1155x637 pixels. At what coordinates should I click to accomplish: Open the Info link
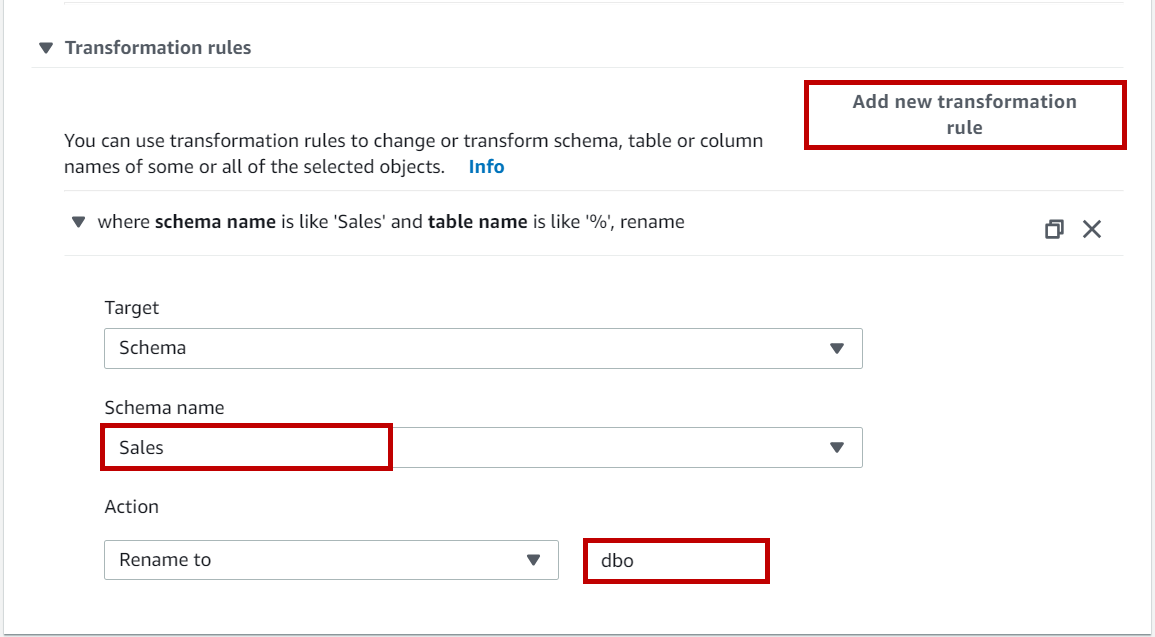pyautogui.click(x=486, y=167)
